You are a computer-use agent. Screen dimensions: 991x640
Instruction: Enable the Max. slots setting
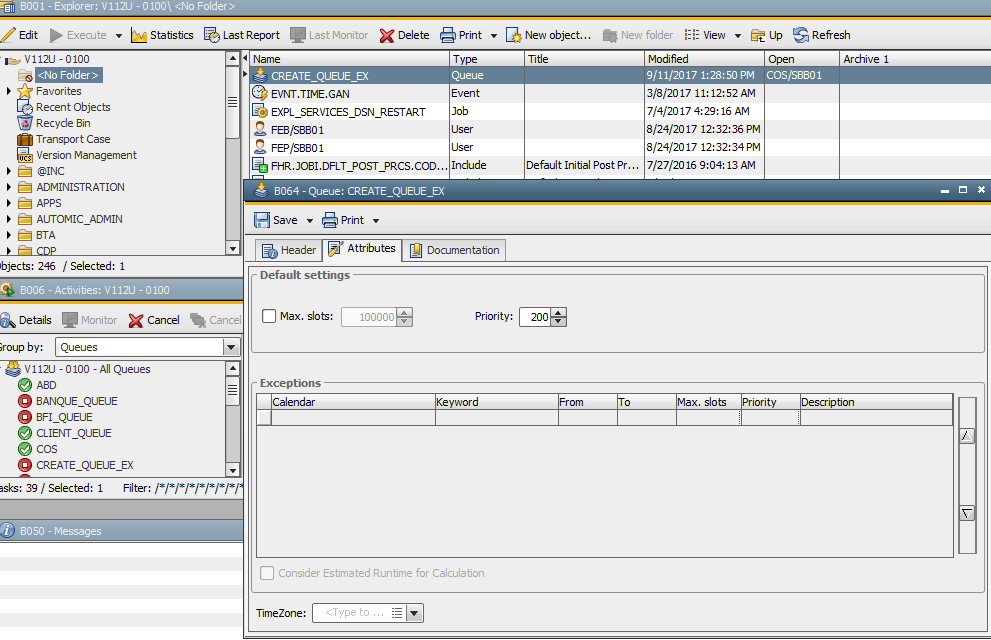(268, 315)
